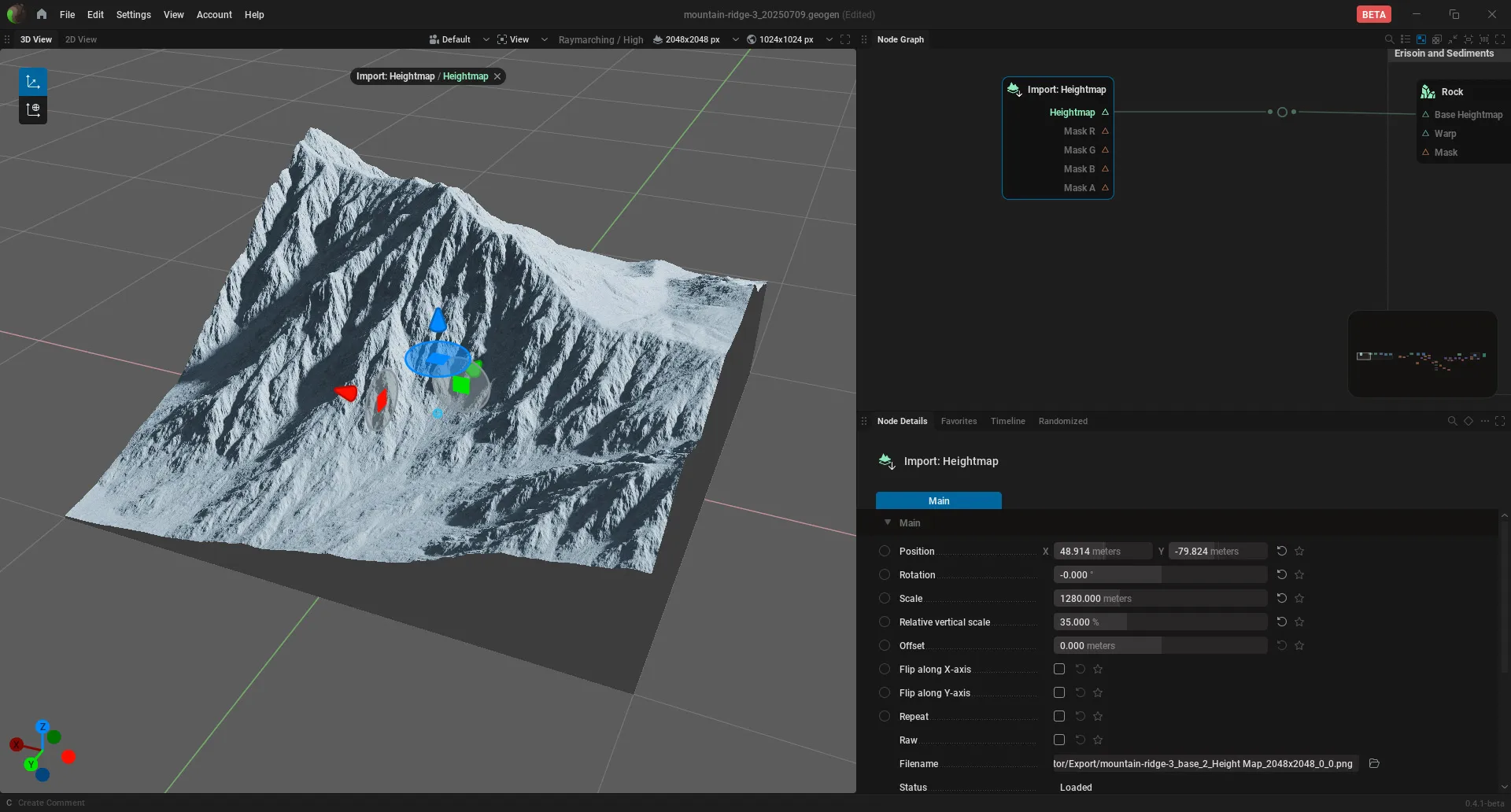Adjust the Relative vertical scale slider
Screen dimensions: 1511x812
coord(1160,622)
